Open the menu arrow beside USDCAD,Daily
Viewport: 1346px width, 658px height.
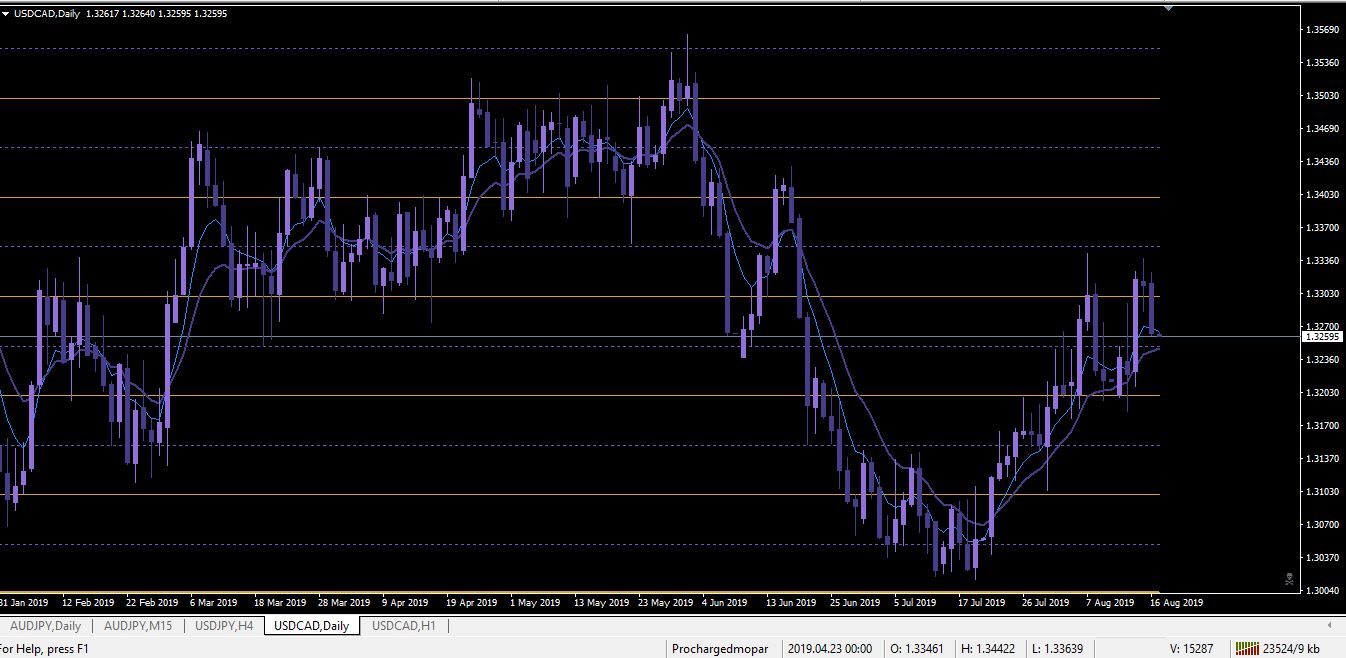[x=6, y=14]
